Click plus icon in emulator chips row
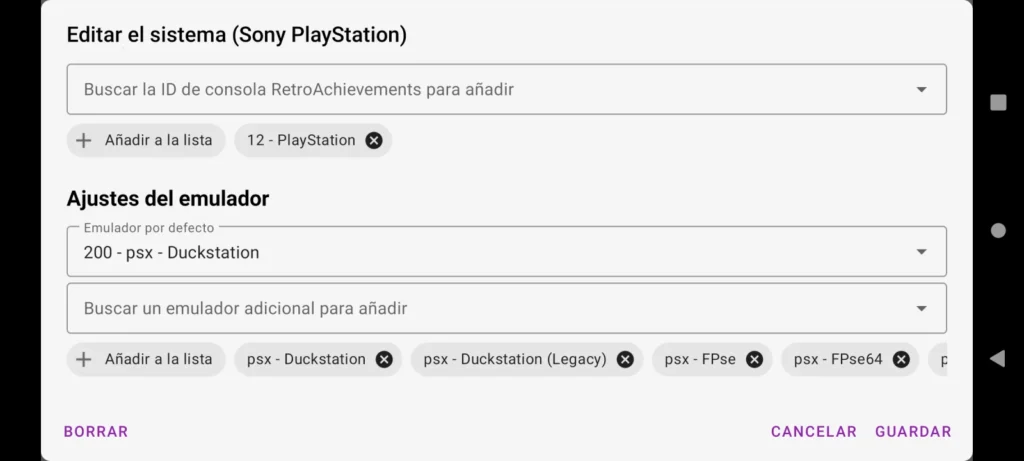Image resolution: width=1024 pixels, height=461 pixels. (84, 359)
